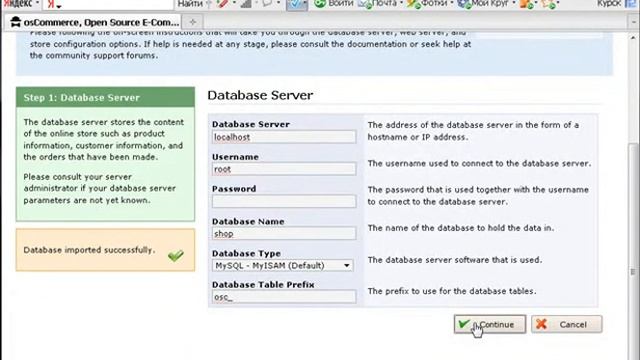Click the red X icon on Cancel

[x=541, y=324]
